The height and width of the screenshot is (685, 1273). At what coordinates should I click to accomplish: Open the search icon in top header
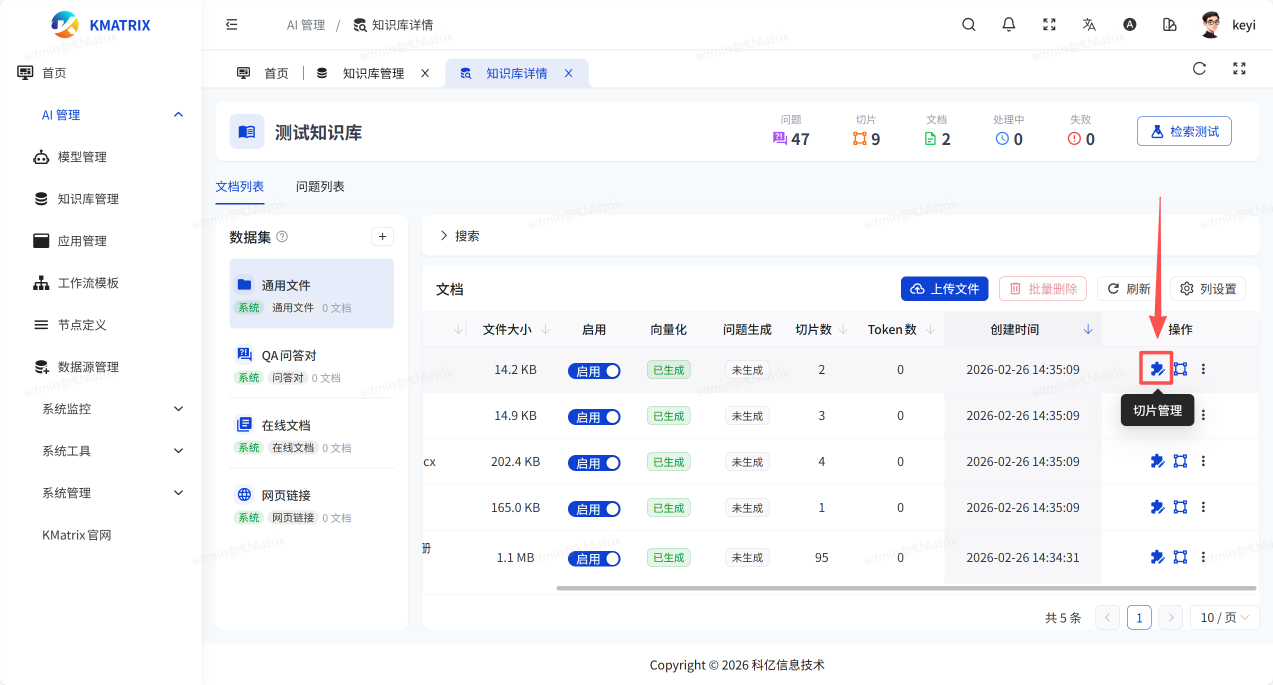pos(968,25)
